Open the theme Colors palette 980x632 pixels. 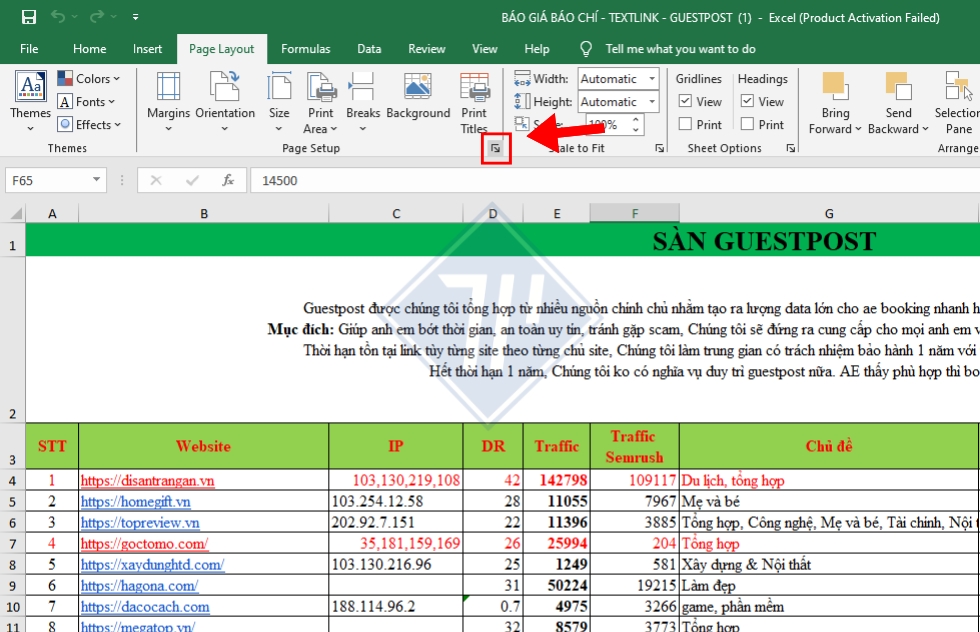point(89,78)
